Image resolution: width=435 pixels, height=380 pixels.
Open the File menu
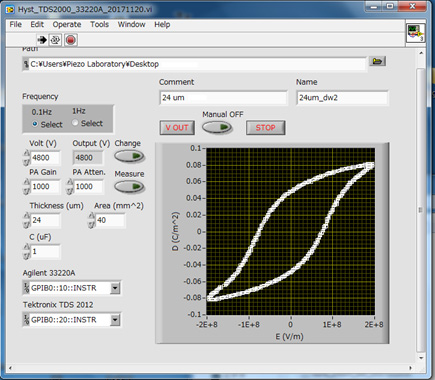tap(15, 25)
